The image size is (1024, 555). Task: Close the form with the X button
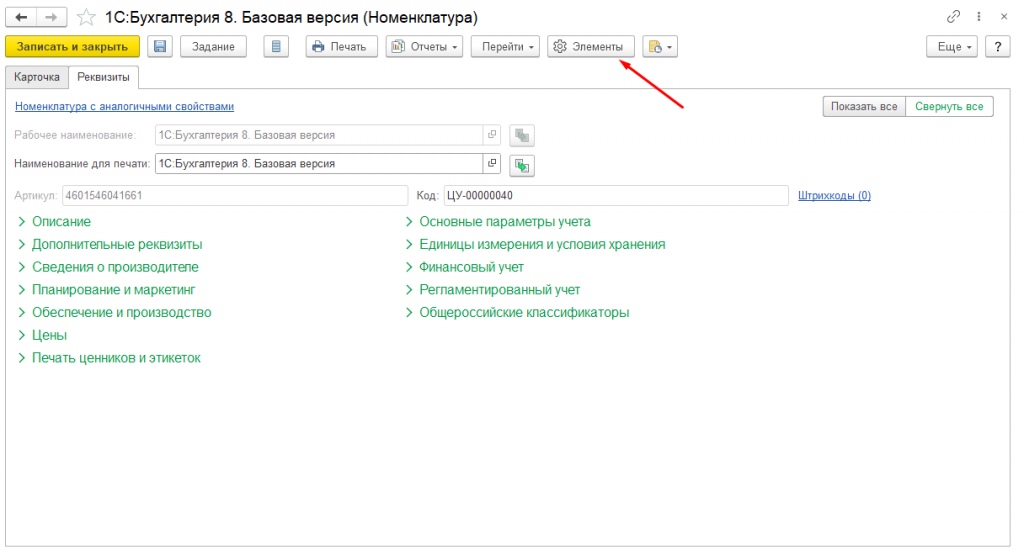(1004, 17)
